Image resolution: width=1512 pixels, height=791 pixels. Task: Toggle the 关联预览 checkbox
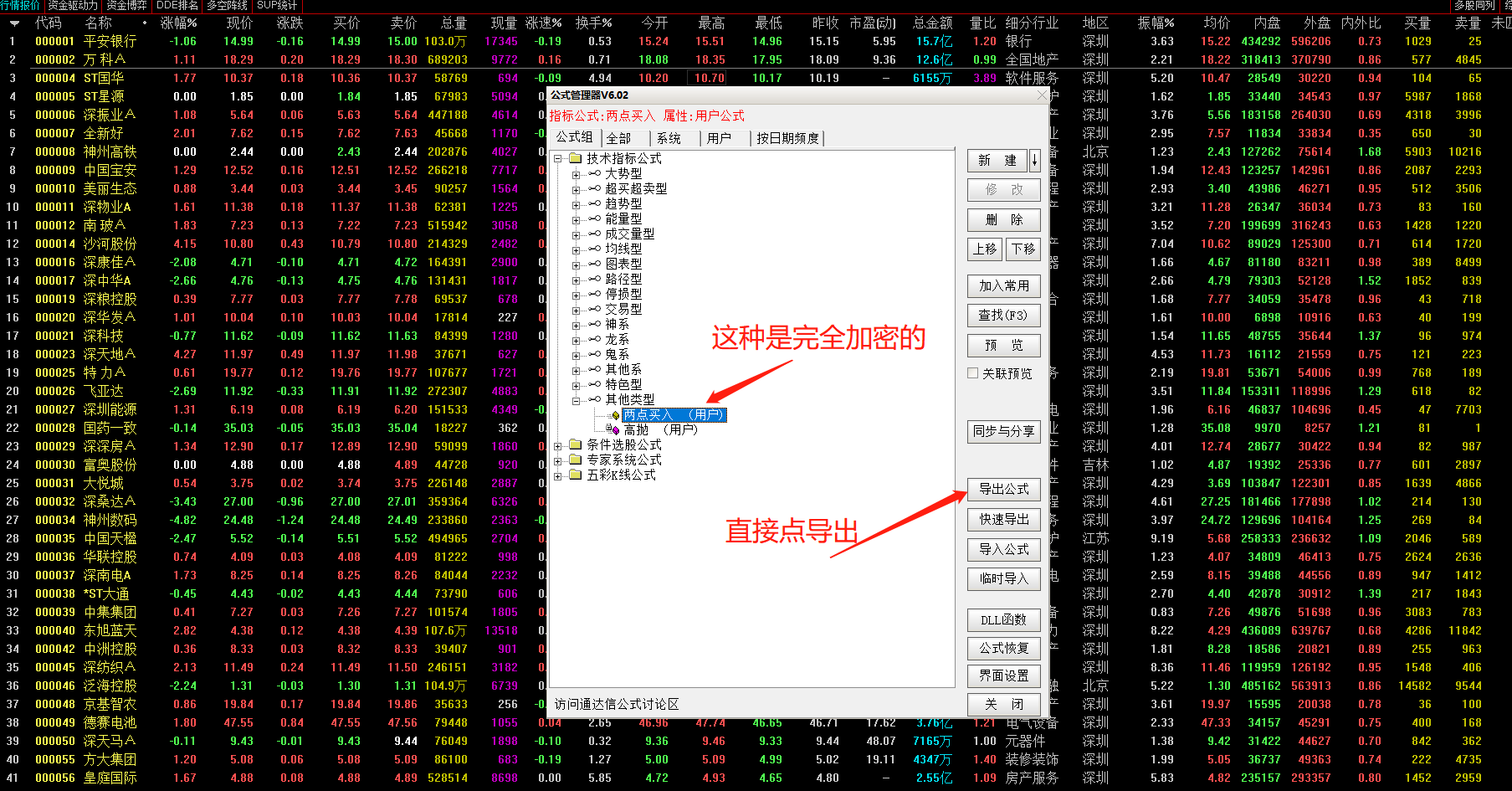(x=972, y=373)
